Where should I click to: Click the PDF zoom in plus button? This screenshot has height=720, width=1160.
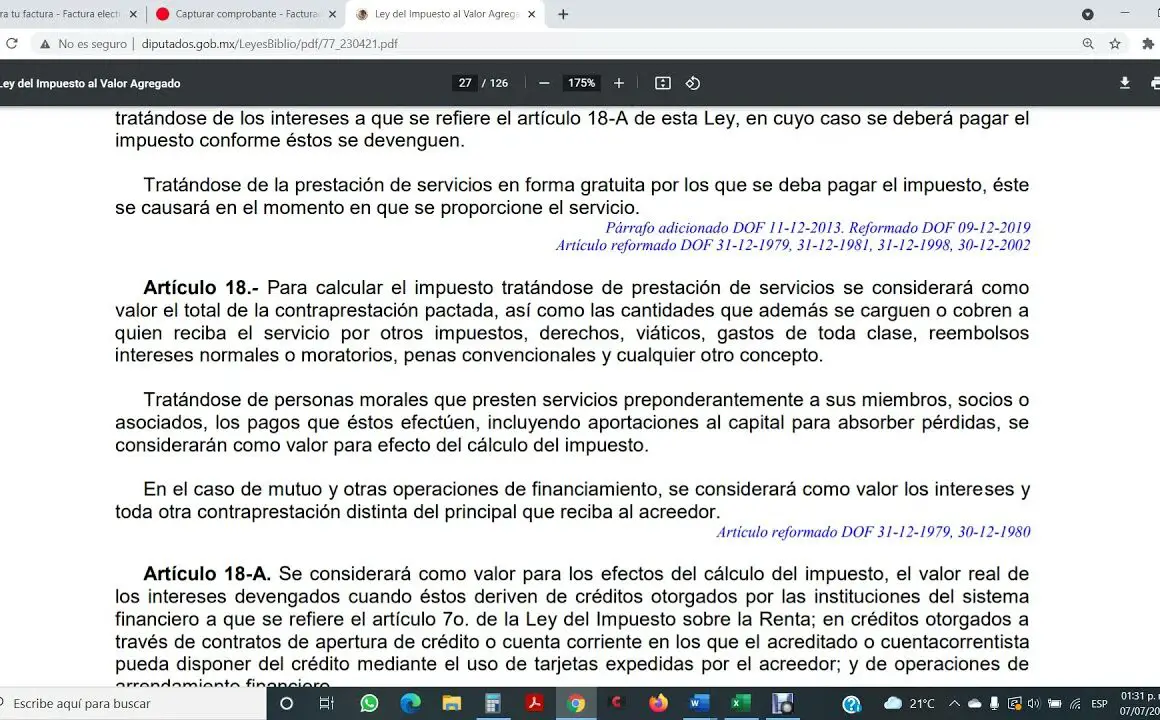(619, 83)
